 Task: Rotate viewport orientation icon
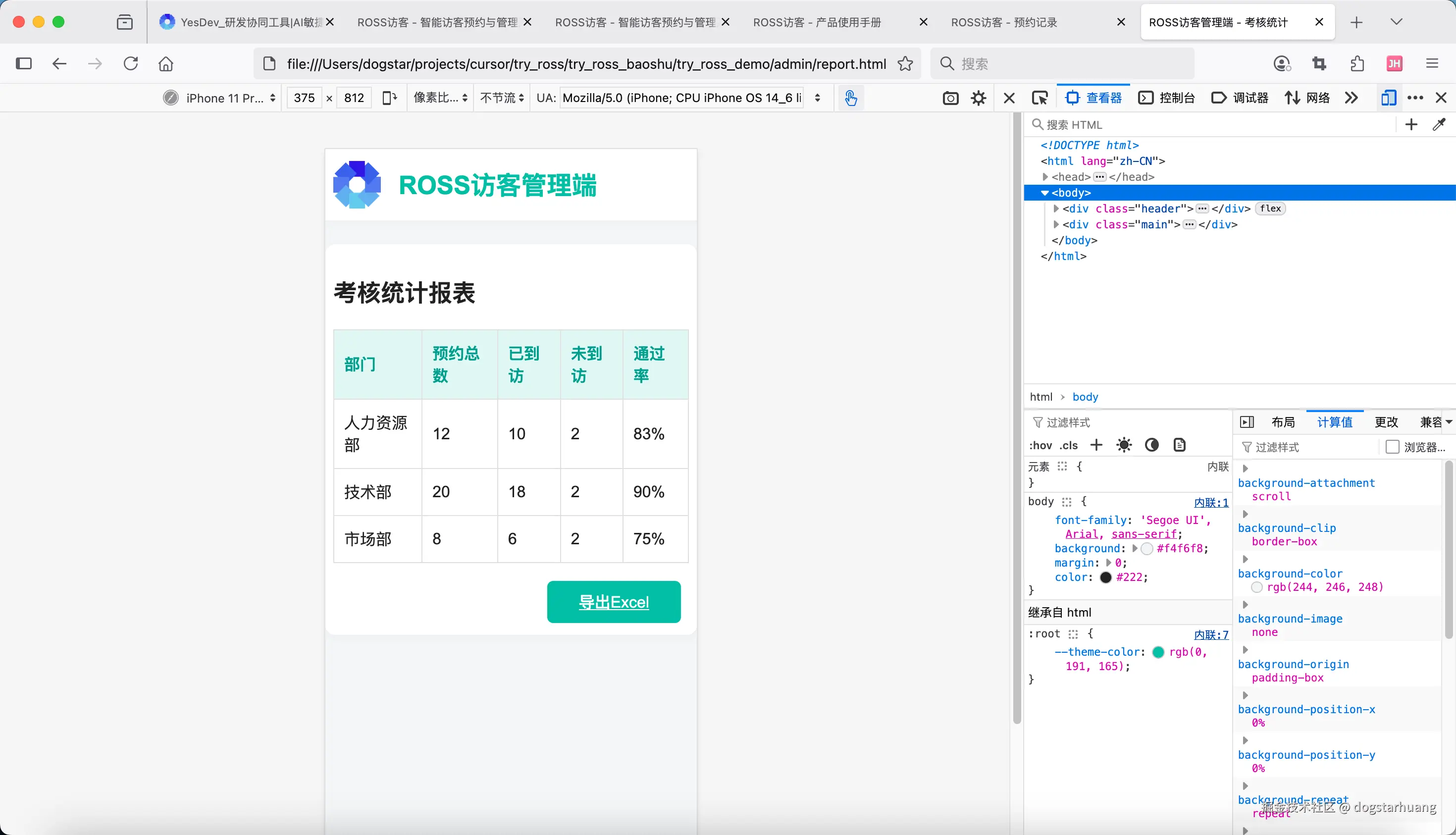pos(389,98)
